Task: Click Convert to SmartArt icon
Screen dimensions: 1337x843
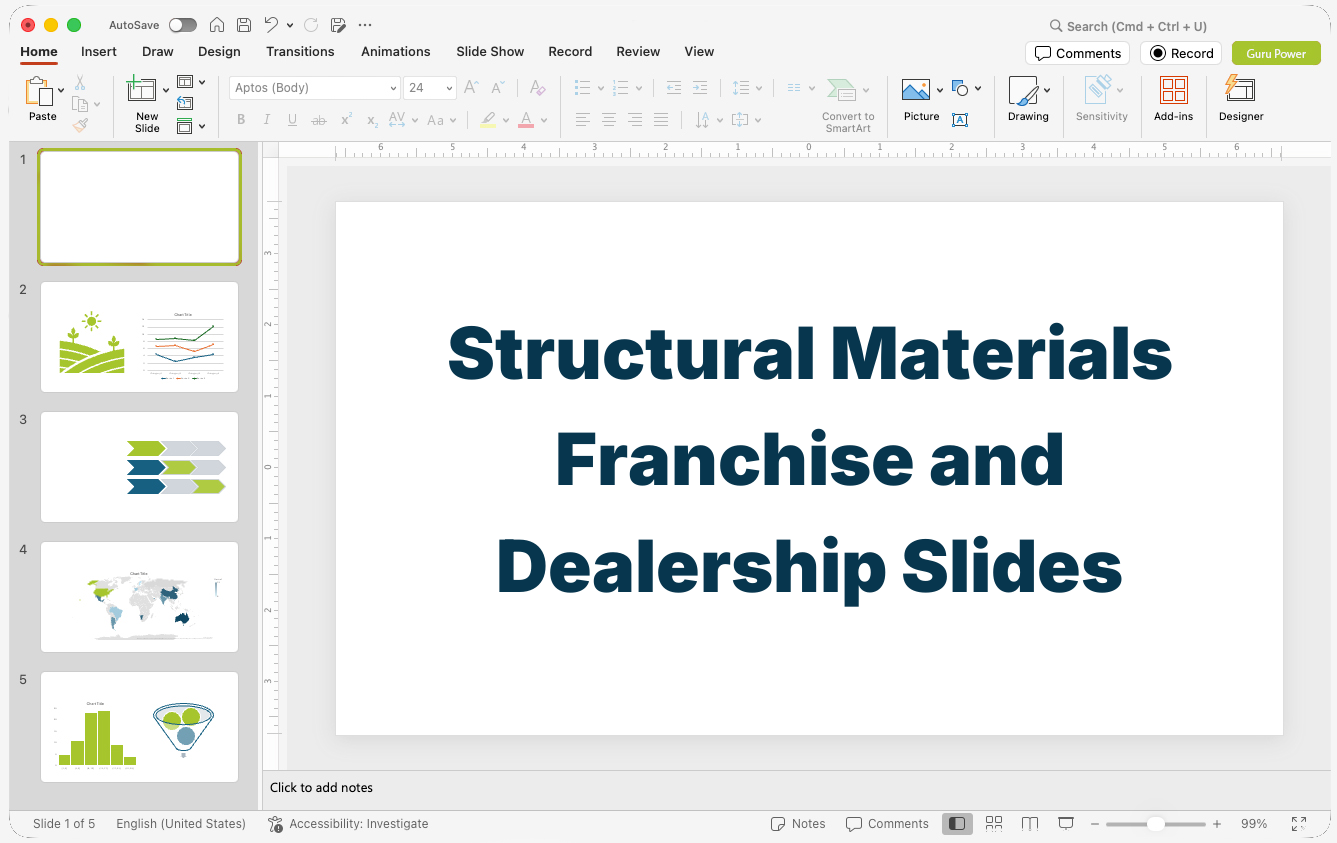Action: click(x=841, y=90)
